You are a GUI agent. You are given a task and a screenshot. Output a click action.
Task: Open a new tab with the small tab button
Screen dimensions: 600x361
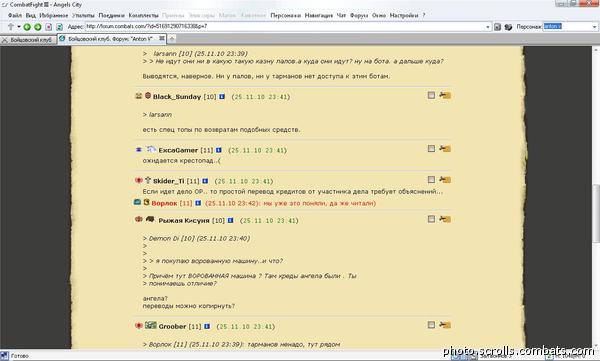pos(172,39)
